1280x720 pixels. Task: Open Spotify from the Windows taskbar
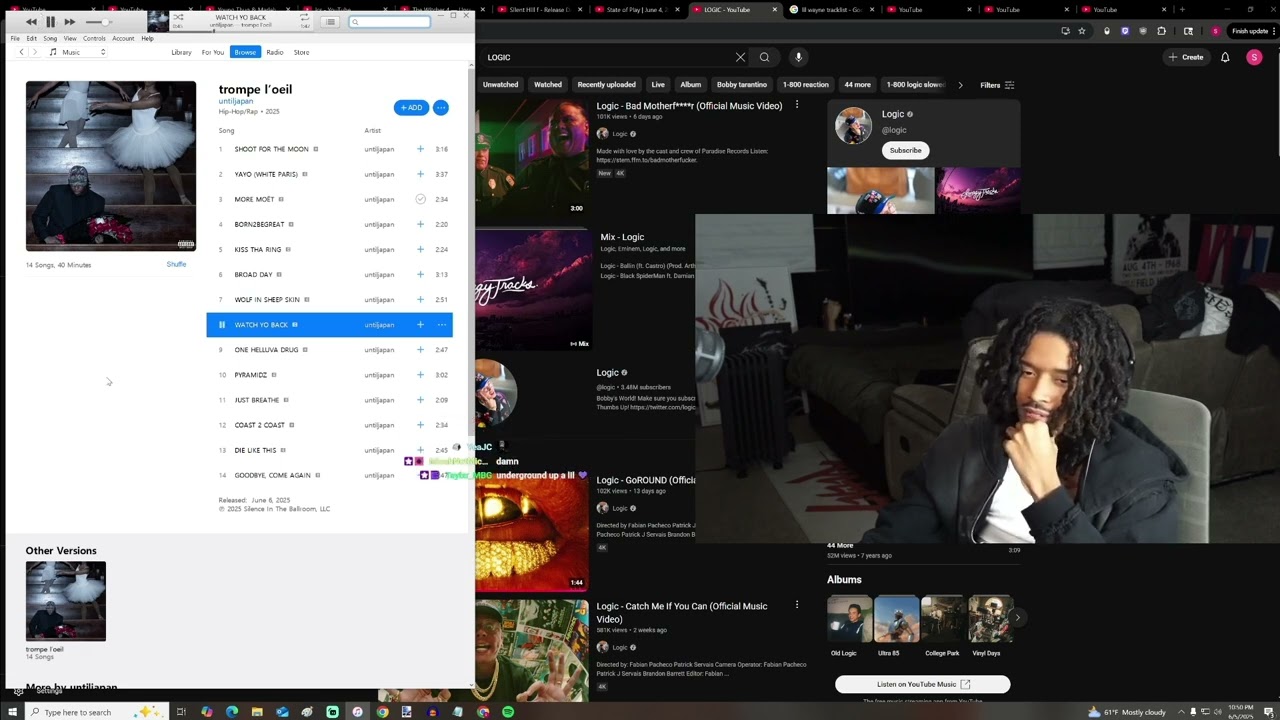tap(508, 712)
